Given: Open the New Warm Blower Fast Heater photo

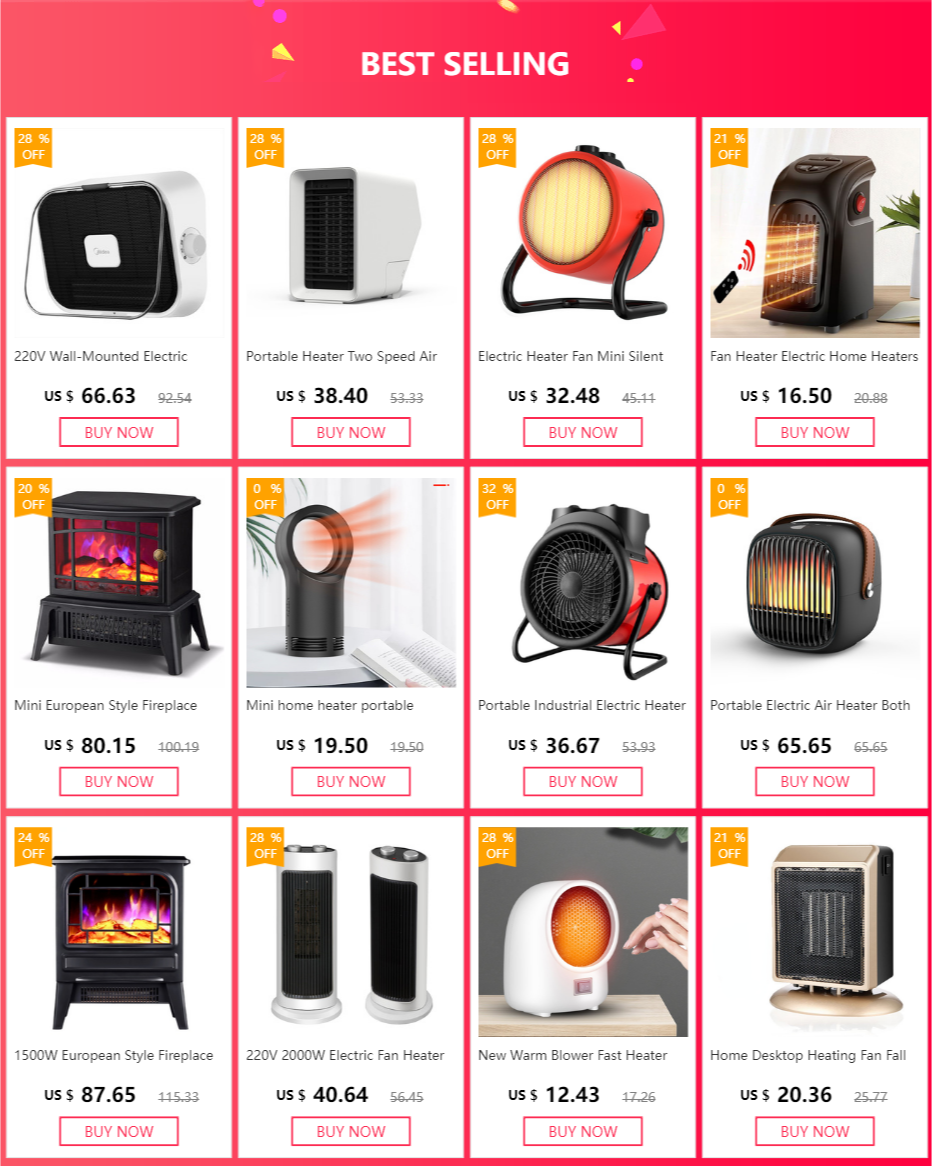Looking at the screenshot, I should (583, 932).
